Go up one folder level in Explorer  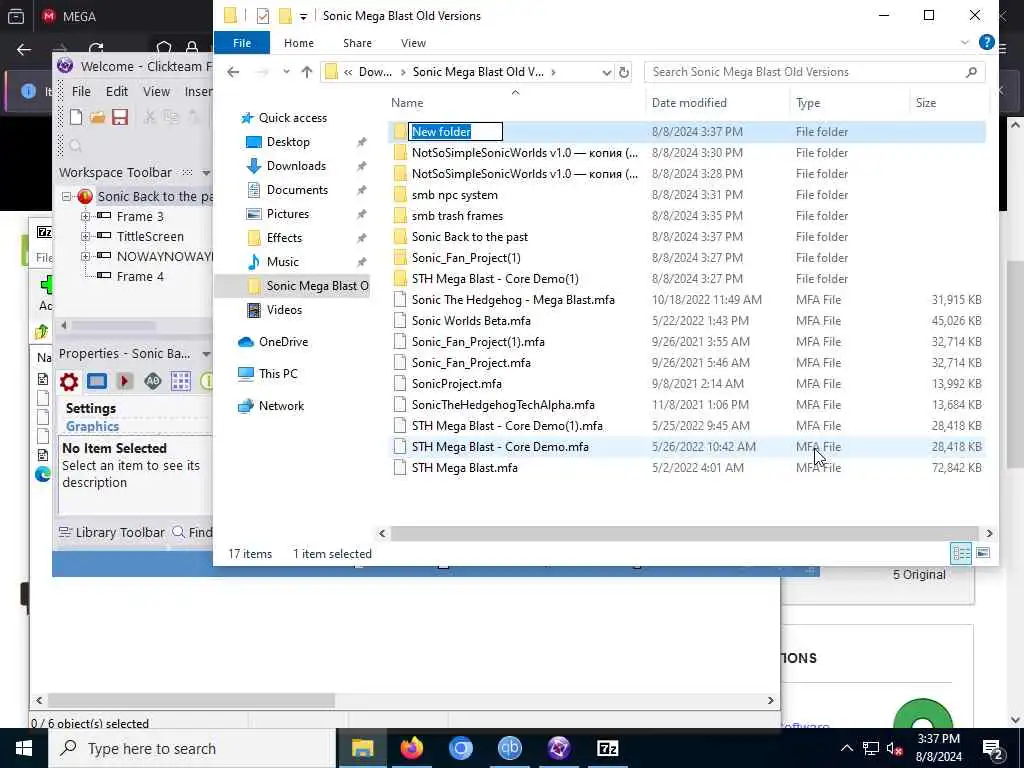306,72
